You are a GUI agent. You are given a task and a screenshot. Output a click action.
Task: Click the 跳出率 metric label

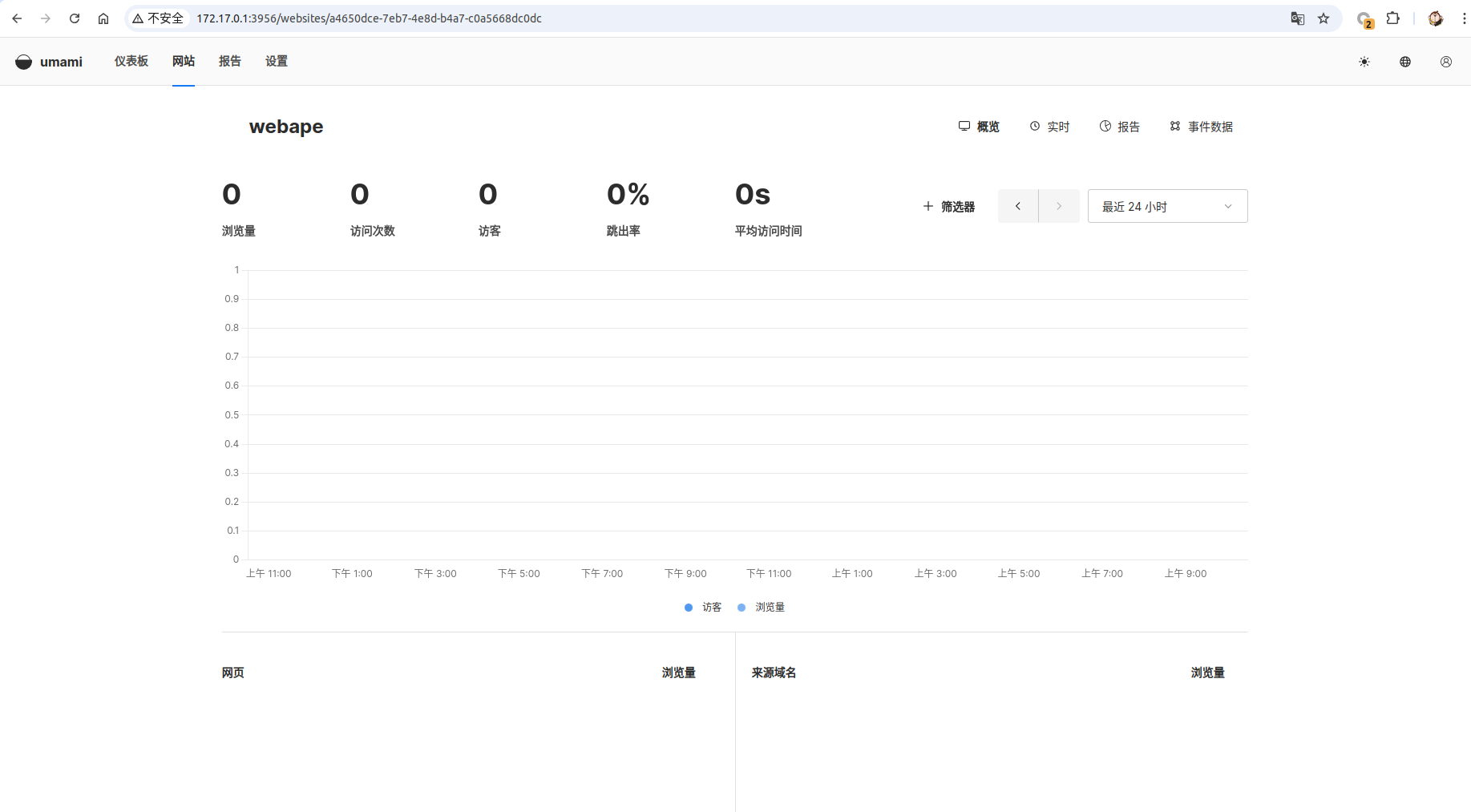click(x=624, y=231)
